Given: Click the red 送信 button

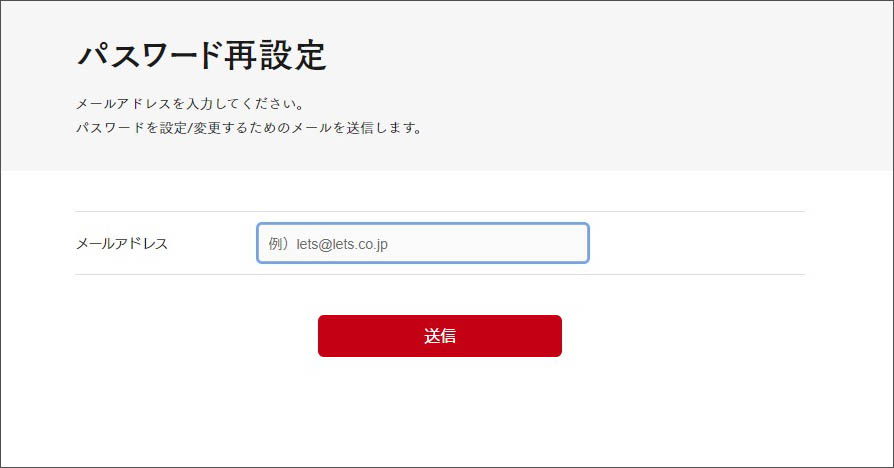Looking at the screenshot, I should (440, 336).
